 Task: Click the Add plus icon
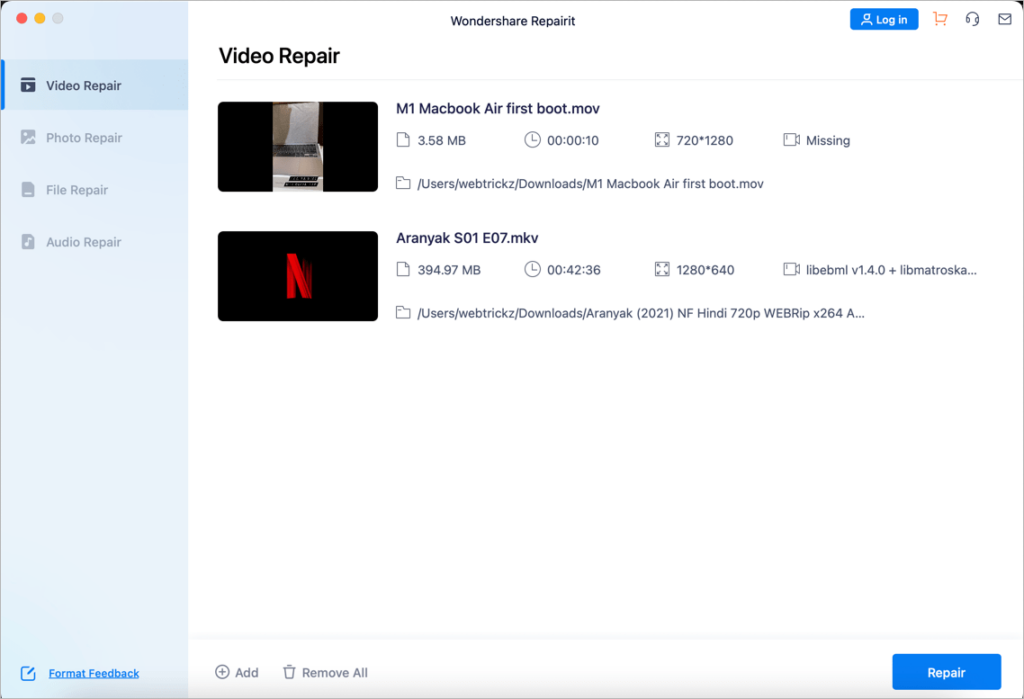pyautogui.click(x=223, y=672)
